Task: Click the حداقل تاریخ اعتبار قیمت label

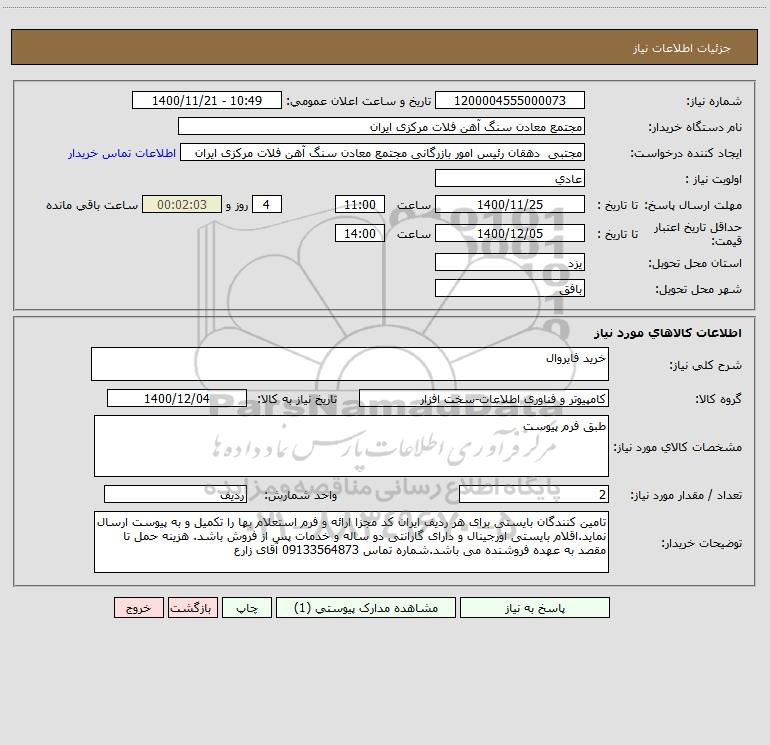Action: tap(698, 234)
